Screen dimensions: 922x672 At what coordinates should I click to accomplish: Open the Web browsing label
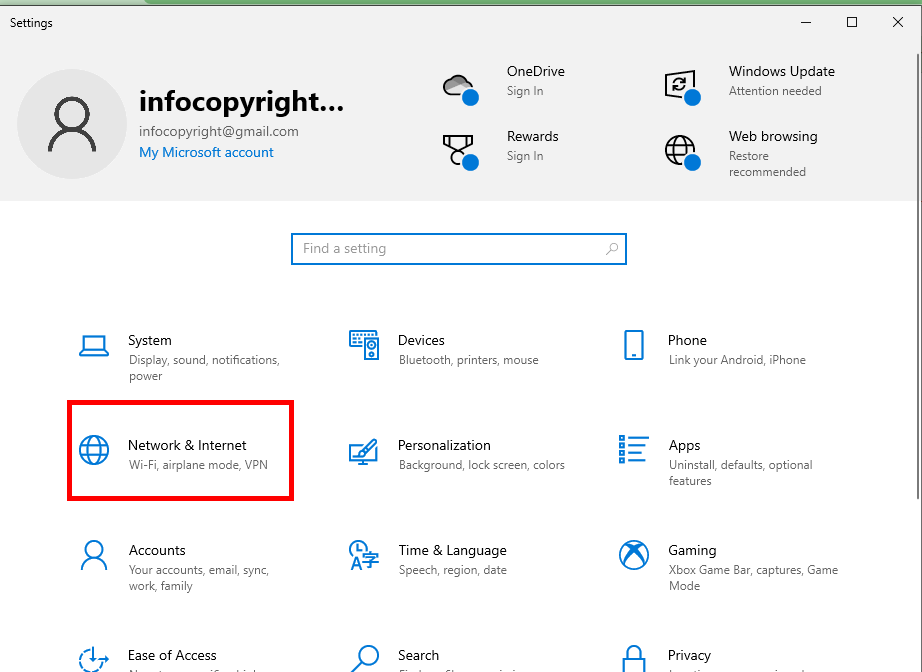[x=773, y=136]
